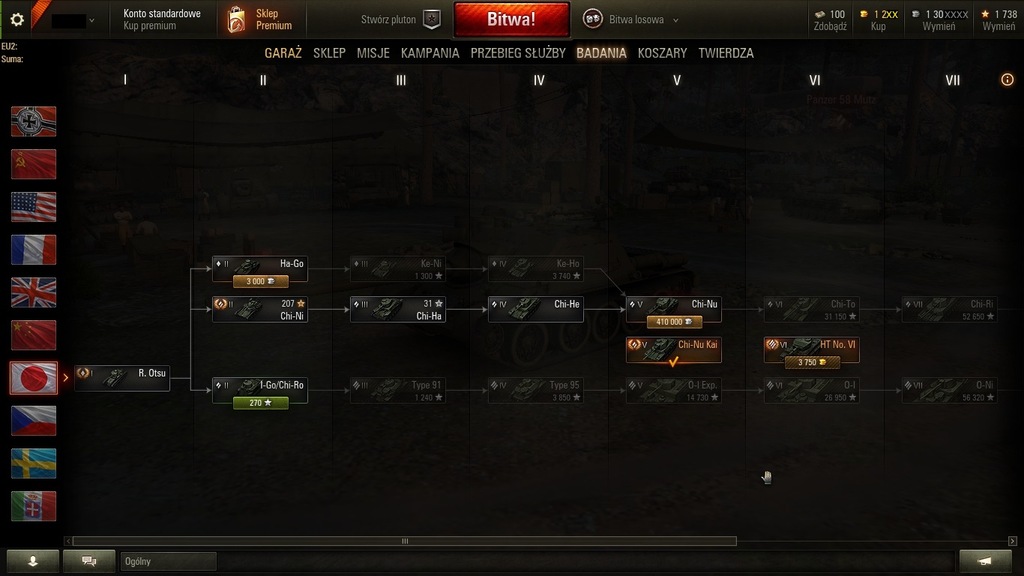Open the contacts icon at bottom left
Screen dimensions: 1024x576
point(33,561)
